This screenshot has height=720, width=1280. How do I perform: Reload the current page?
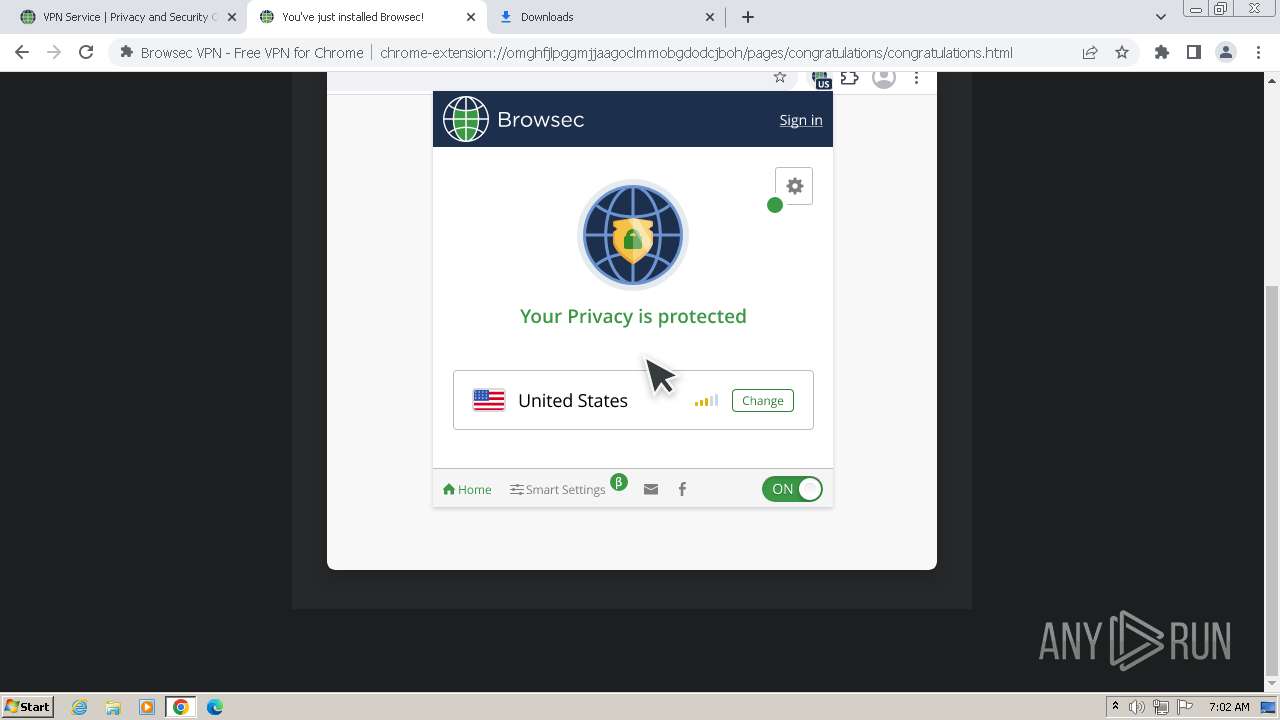[86, 53]
